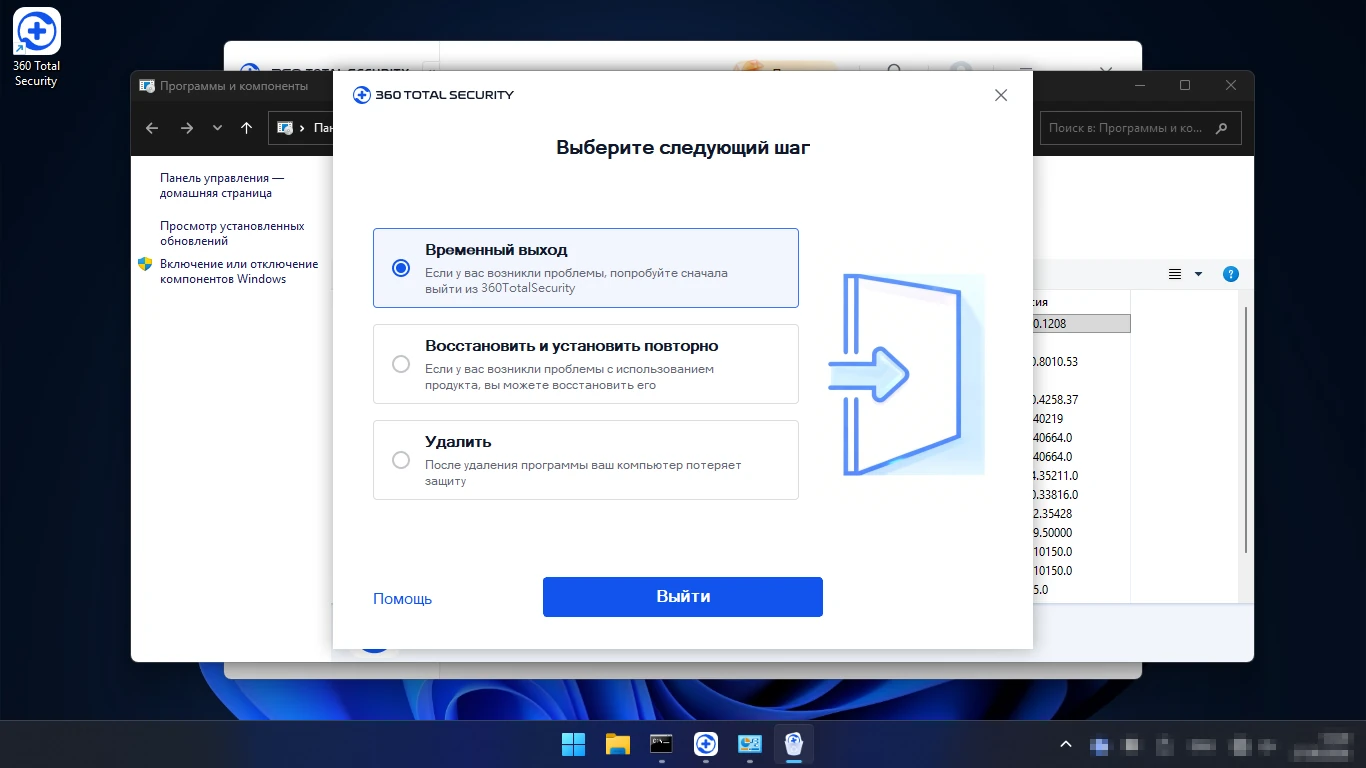Click the vertical scrollbar of the programs list
This screenshot has height=768, width=1366.
(1246, 430)
